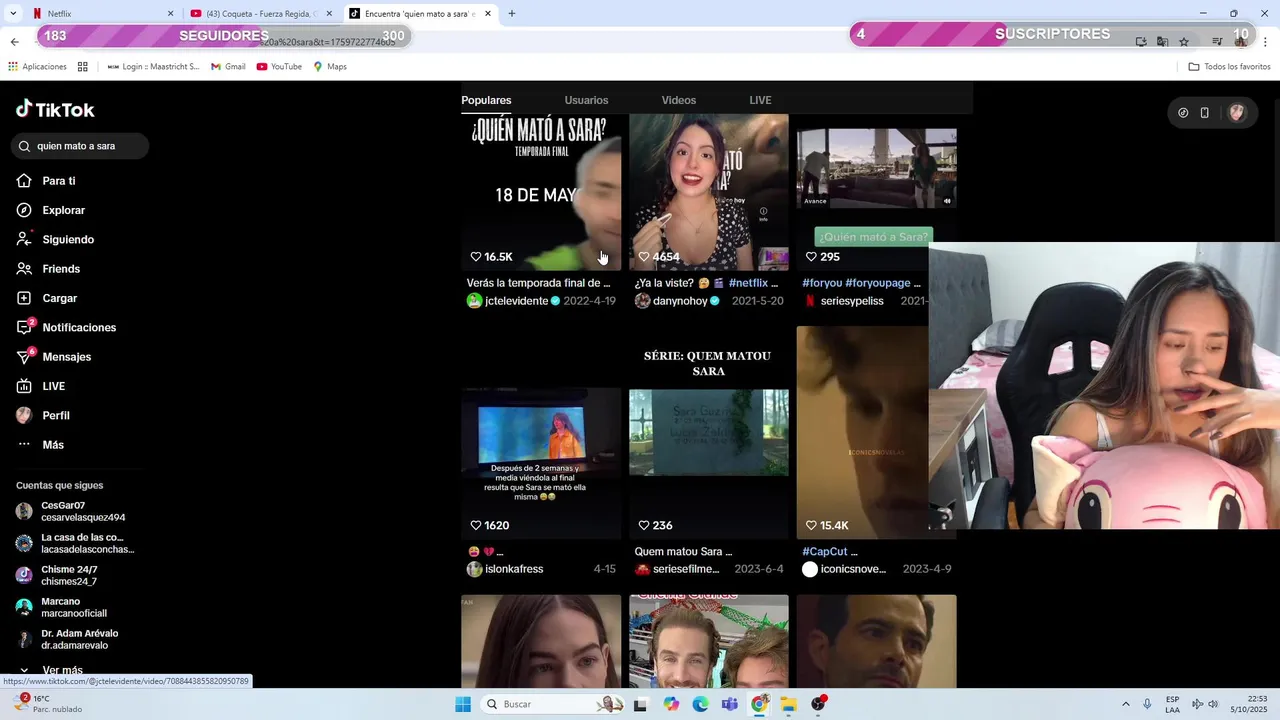Switch to the Usuarios results tab
The width and height of the screenshot is (1280, 720).
[x=586, y=100]
